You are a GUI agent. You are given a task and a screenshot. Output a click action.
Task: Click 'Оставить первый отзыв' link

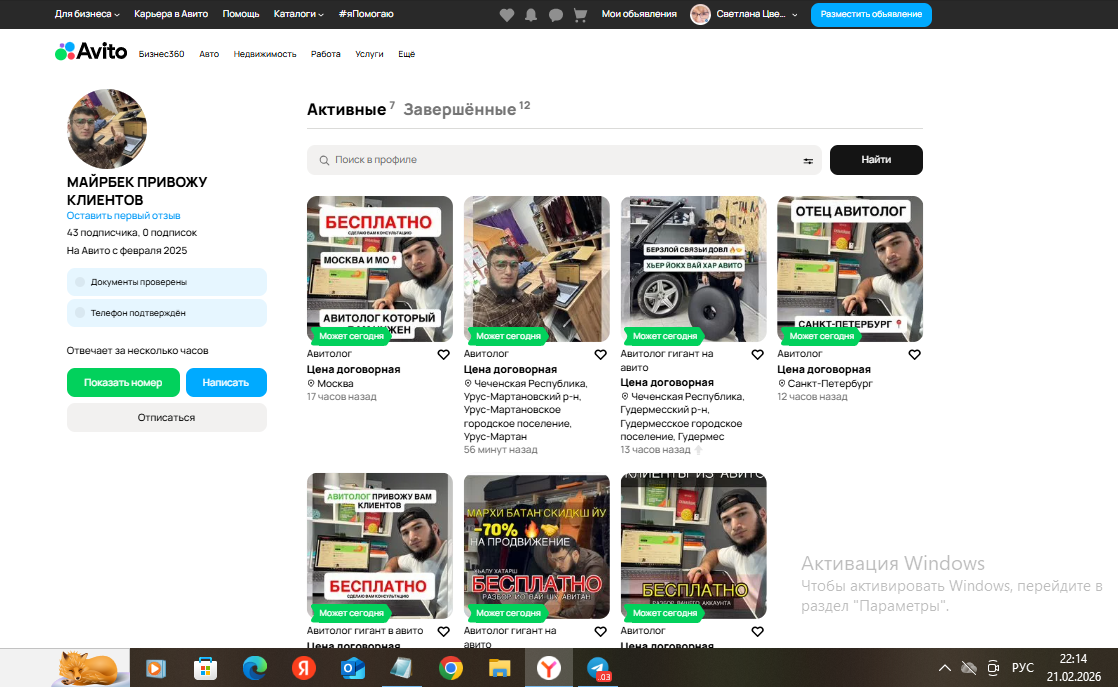click(123, 215)
